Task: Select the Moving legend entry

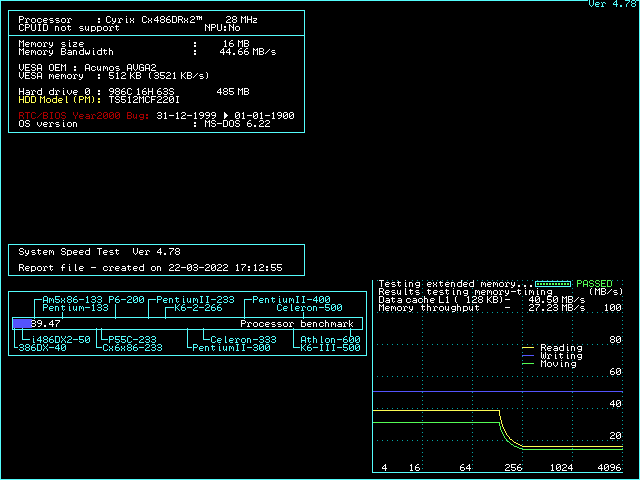Action: (557, 364)
